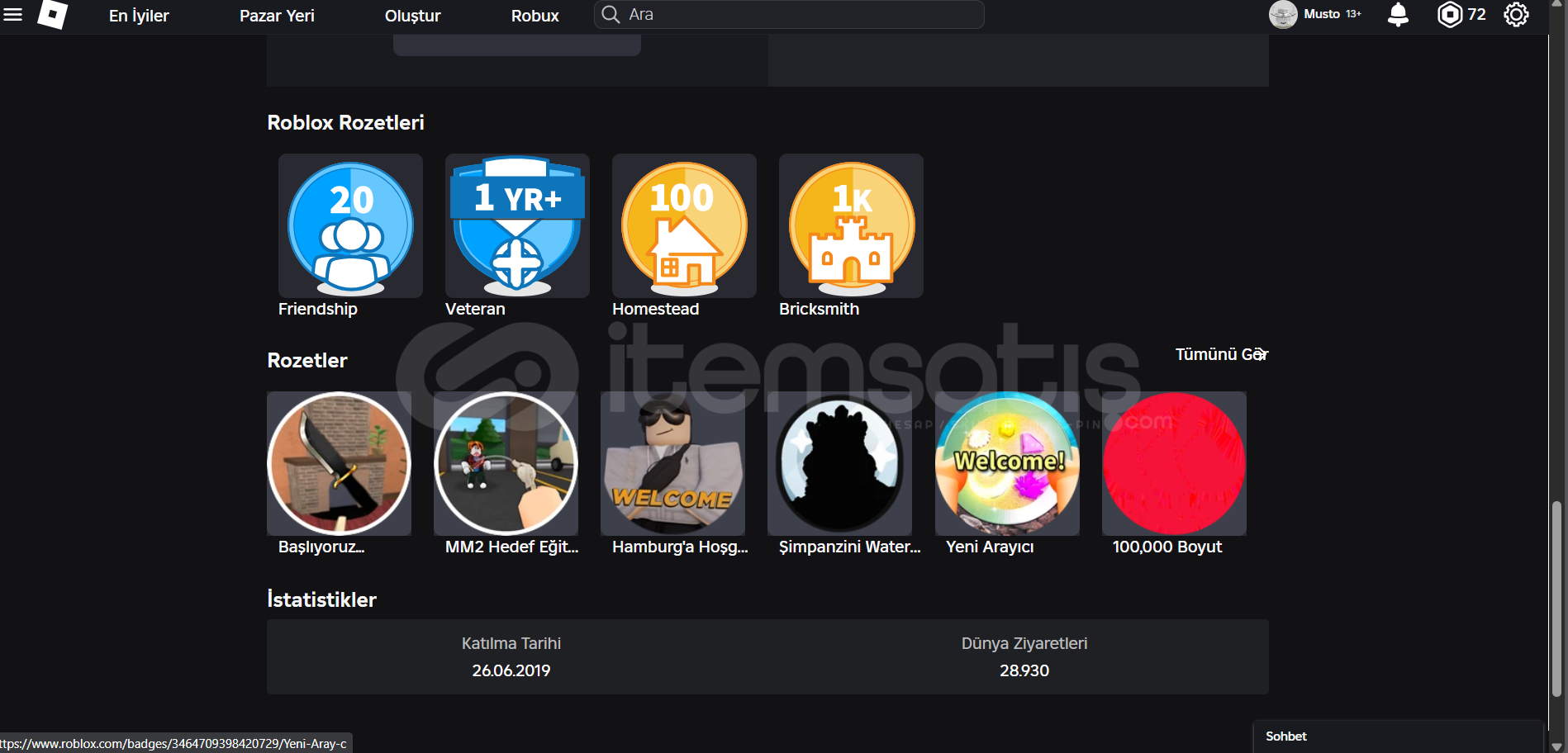Click the scrollbar down arrow

click(x=1557, y=746)
